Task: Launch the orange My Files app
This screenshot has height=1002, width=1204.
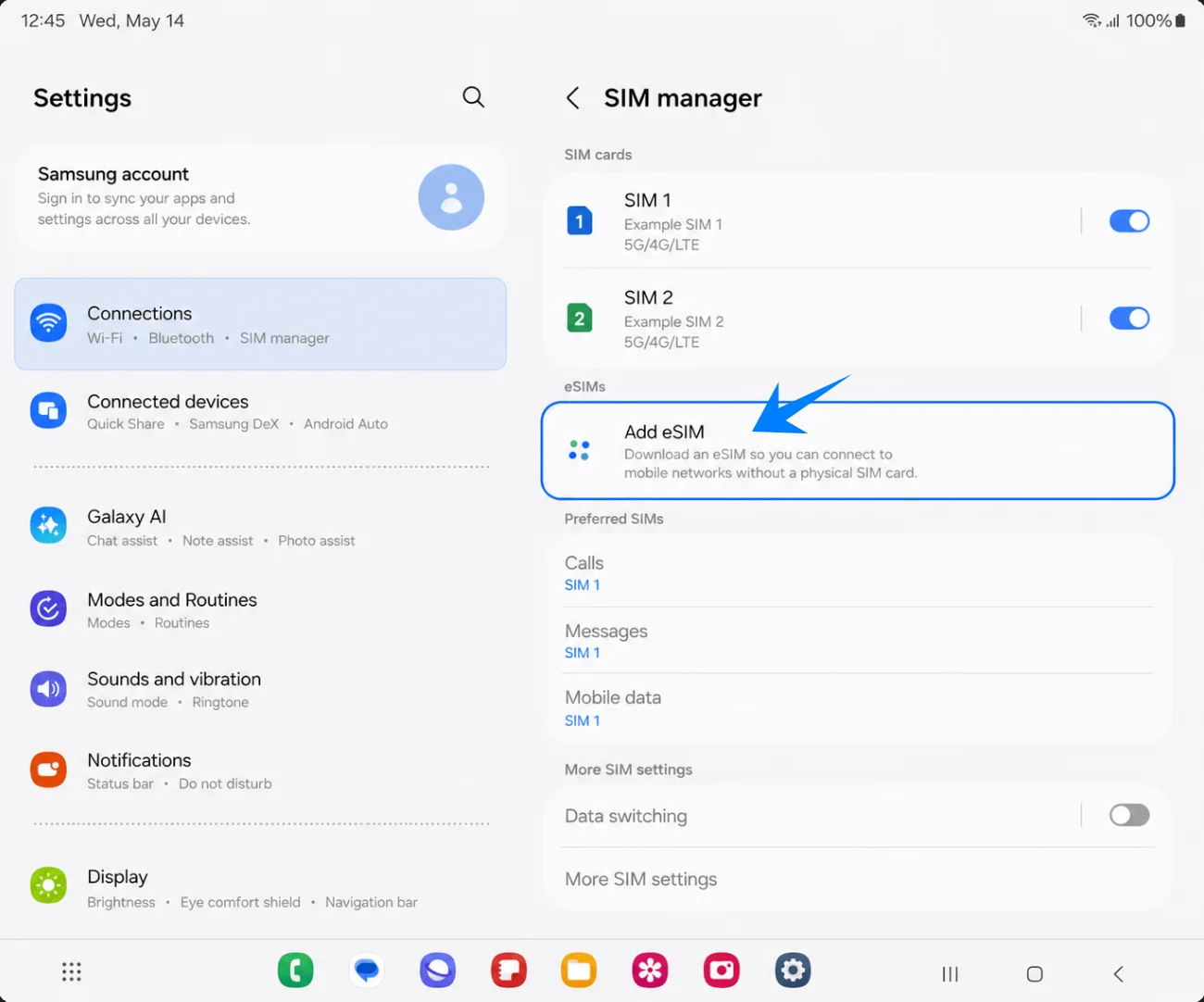Action: pos(579,971)
